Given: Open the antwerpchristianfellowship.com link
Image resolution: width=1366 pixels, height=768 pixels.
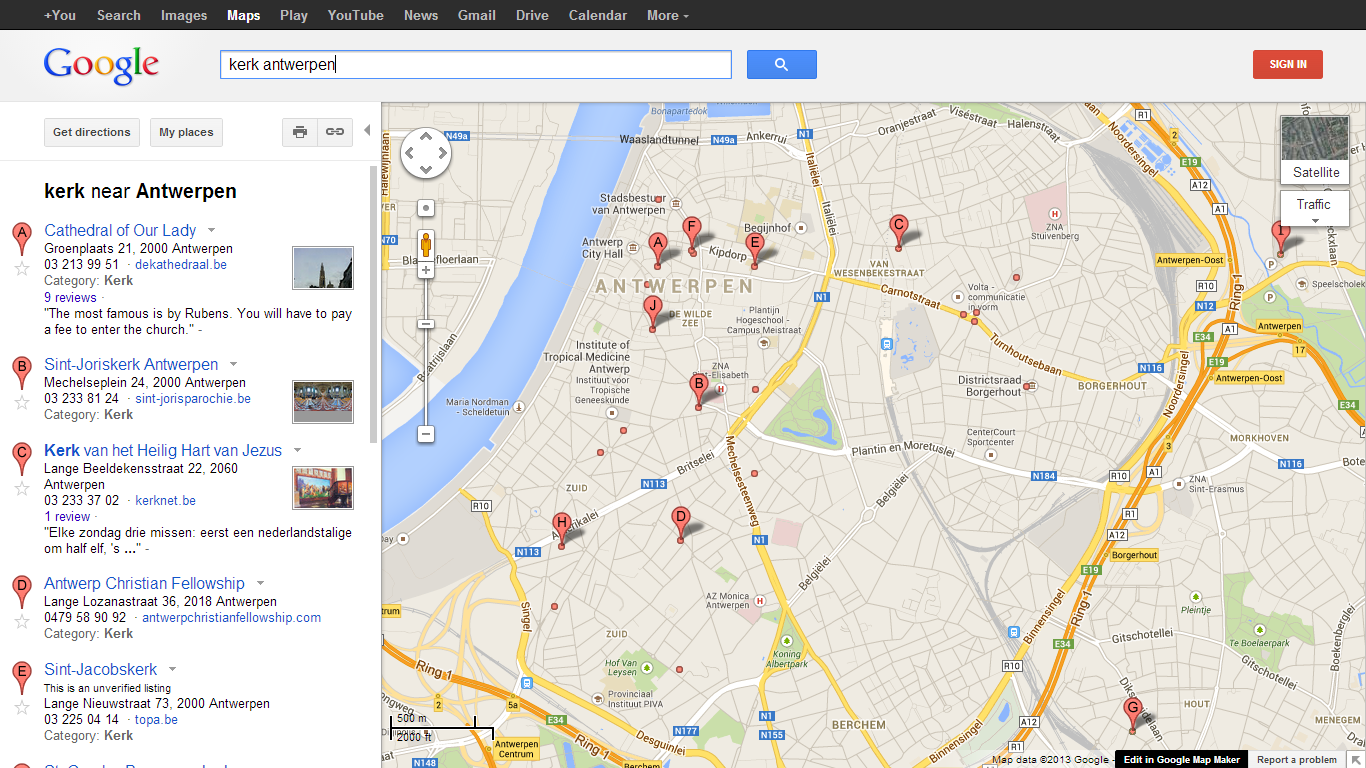Looking at the screenshot, I should click(x=232, y=618).
